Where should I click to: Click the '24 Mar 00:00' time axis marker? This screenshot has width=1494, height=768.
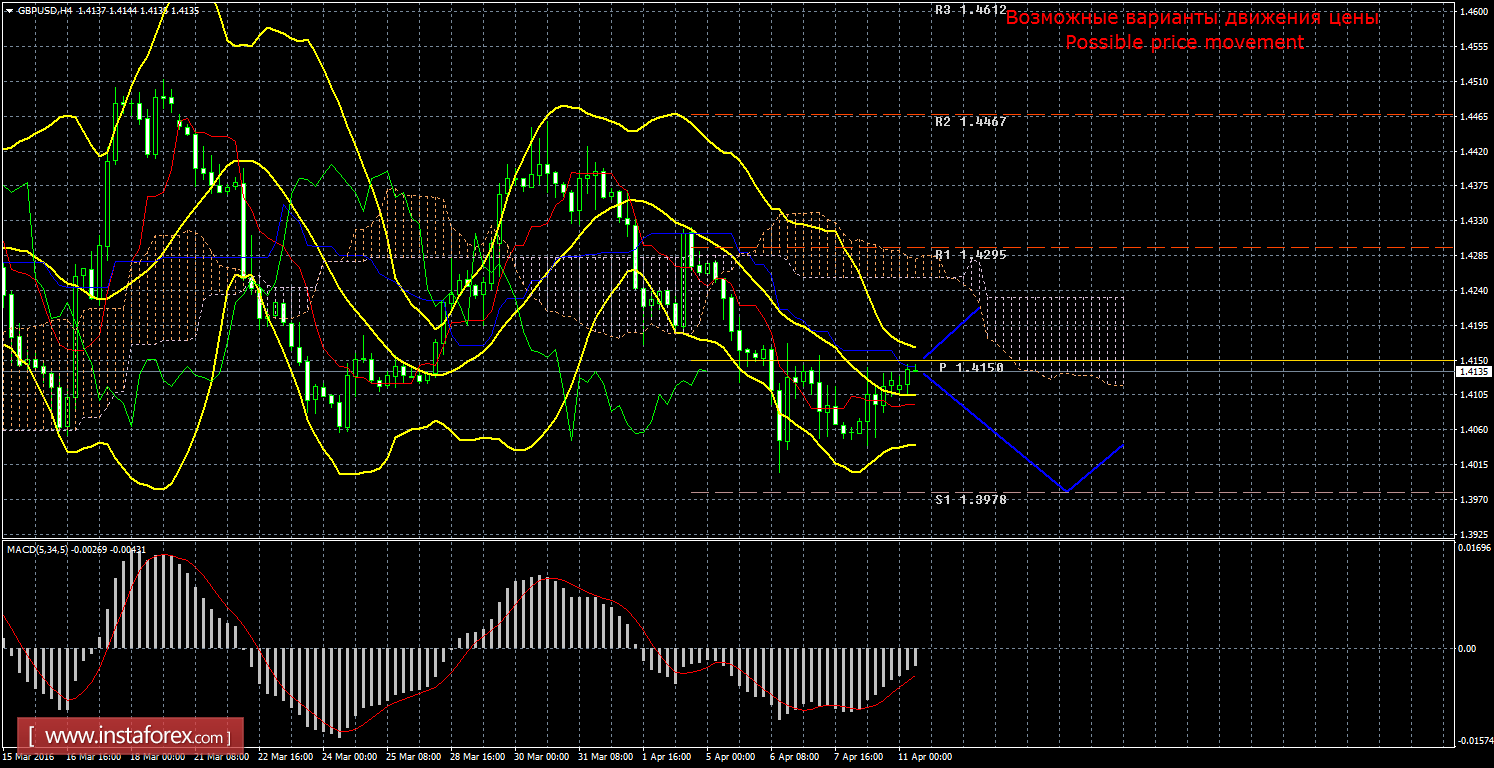click(351, 757)
